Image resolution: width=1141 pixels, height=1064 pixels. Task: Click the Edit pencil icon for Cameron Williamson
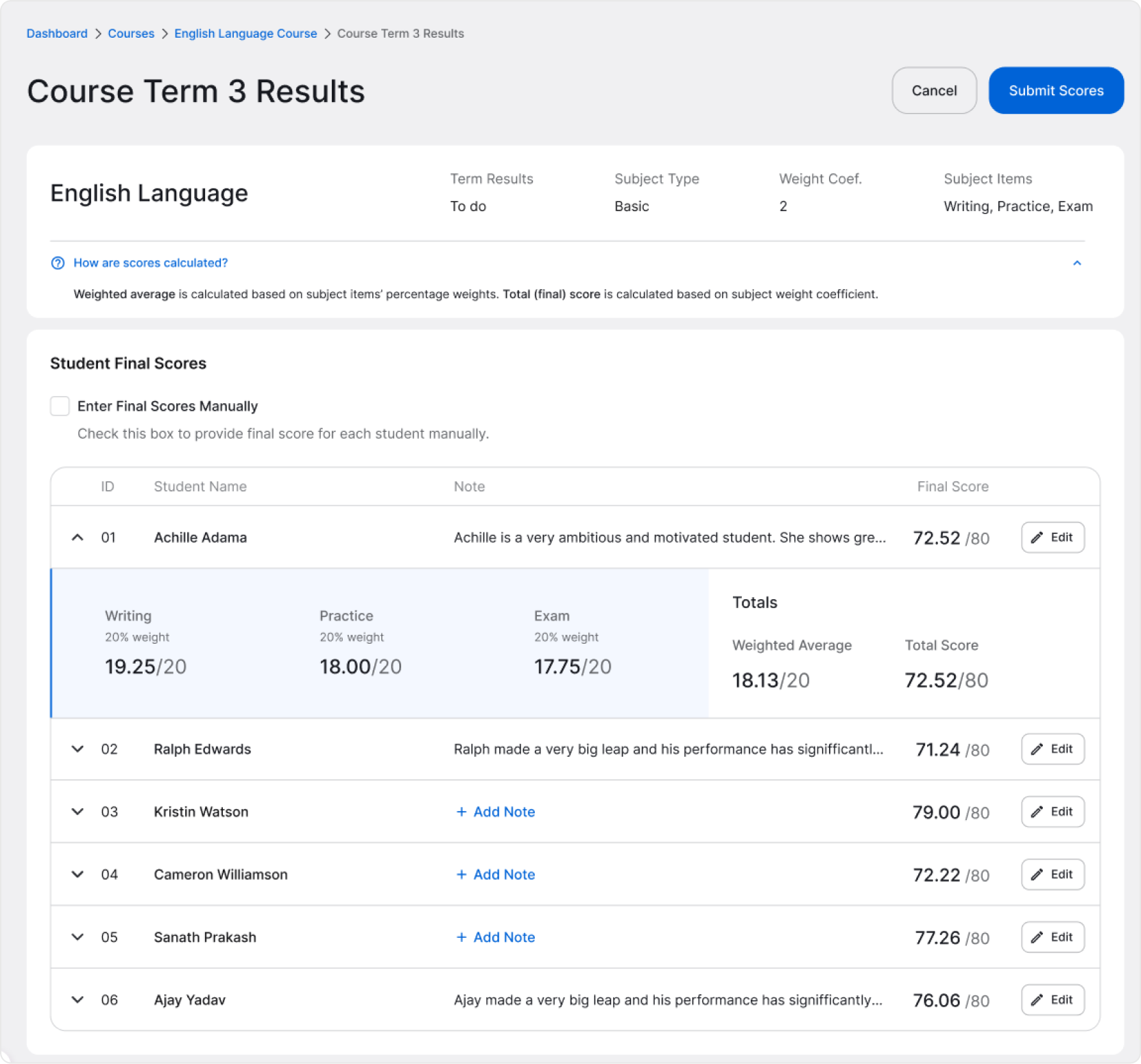pos(1036,874)
